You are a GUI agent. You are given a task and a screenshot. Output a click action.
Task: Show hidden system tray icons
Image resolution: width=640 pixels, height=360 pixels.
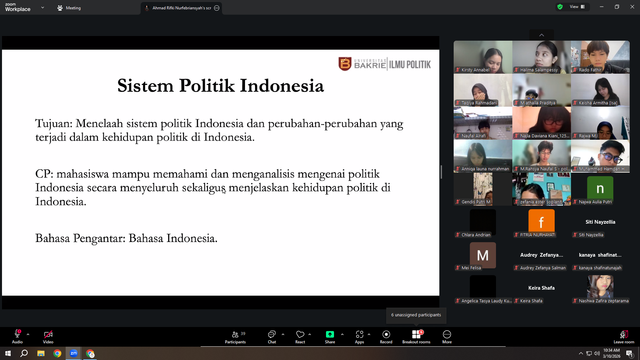(x=580, y=353)
